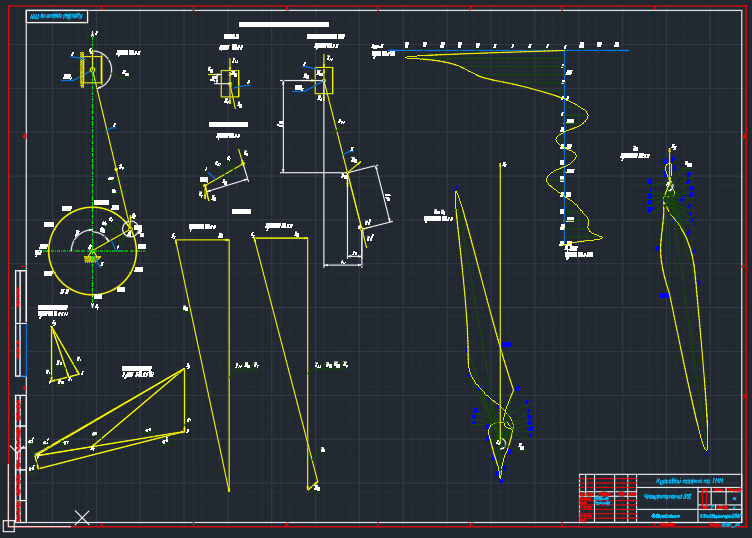Click the X-shaped cross marker near bottom-left
The width and height of the screenshot is (752, 538).
pyautogui.click(x=82, y=517)
